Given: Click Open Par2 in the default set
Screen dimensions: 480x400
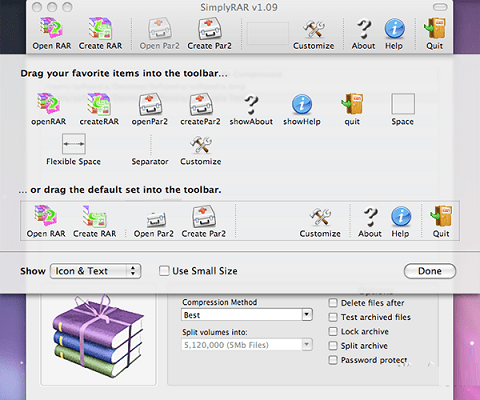Looking at the screenshot, I should click(154, 224).
